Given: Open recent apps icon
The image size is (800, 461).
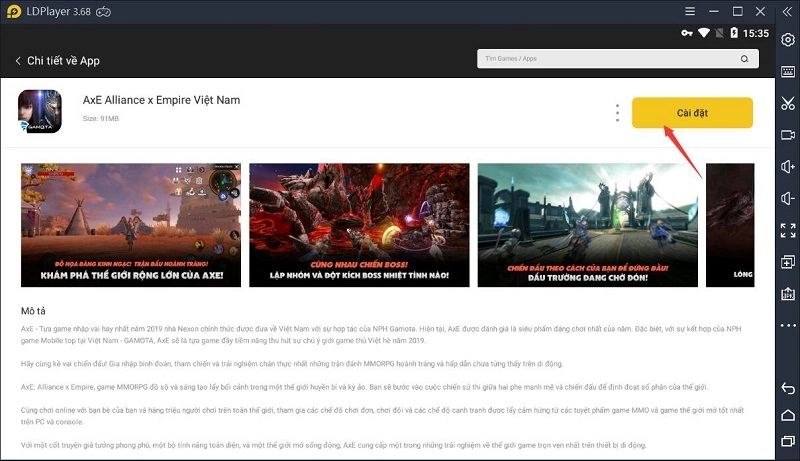Looking at the screenshot, I should tap(788, 441).
